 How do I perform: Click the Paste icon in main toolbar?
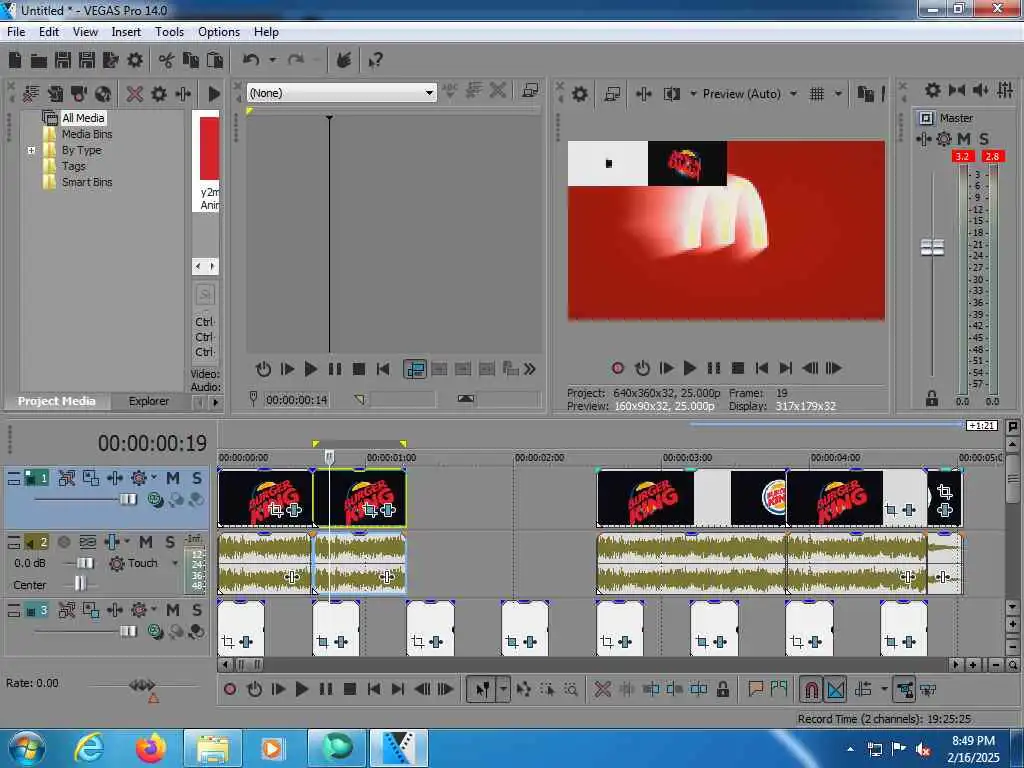click(214, 60)
